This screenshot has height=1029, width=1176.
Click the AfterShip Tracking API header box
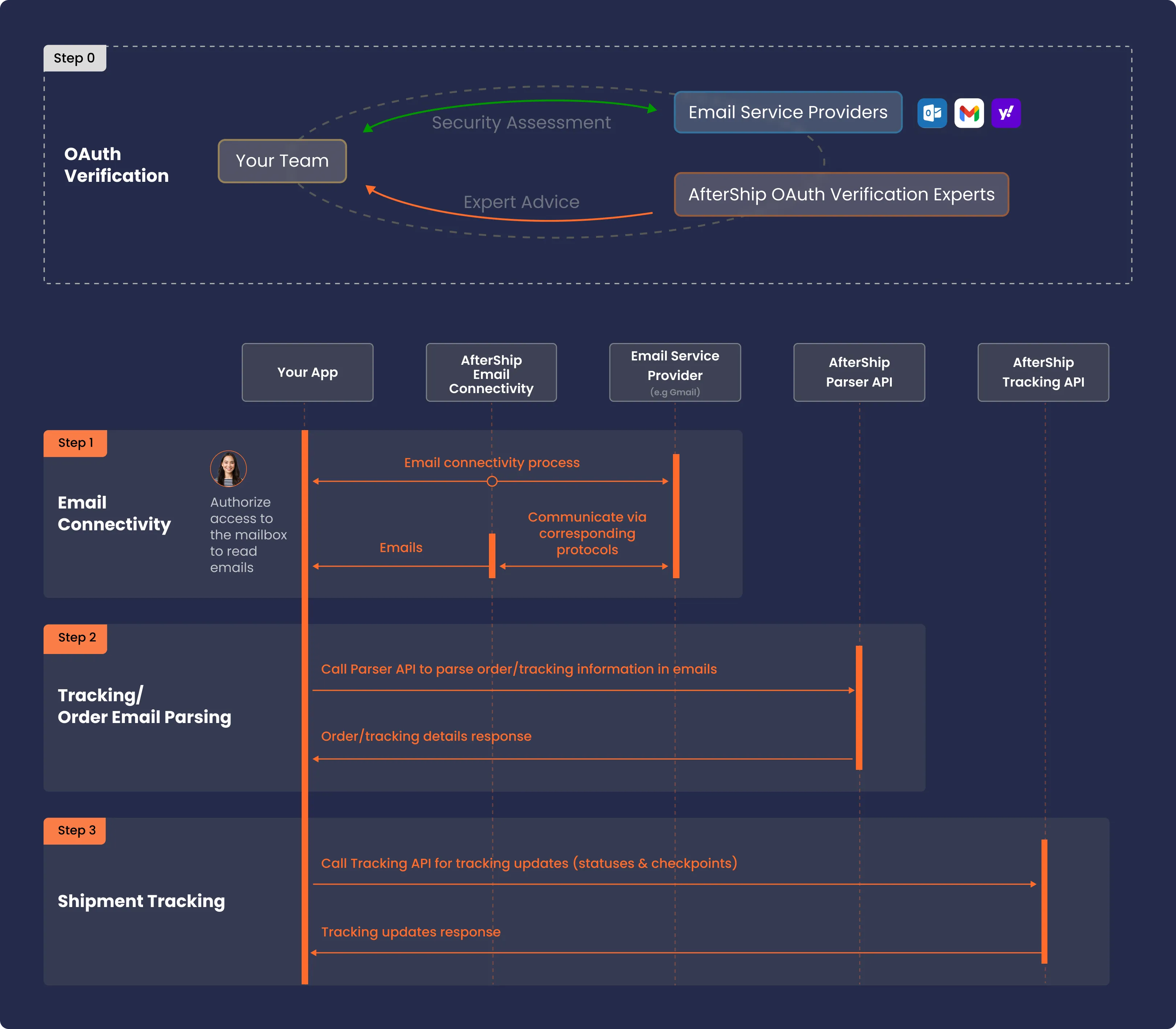[1044, 372]
